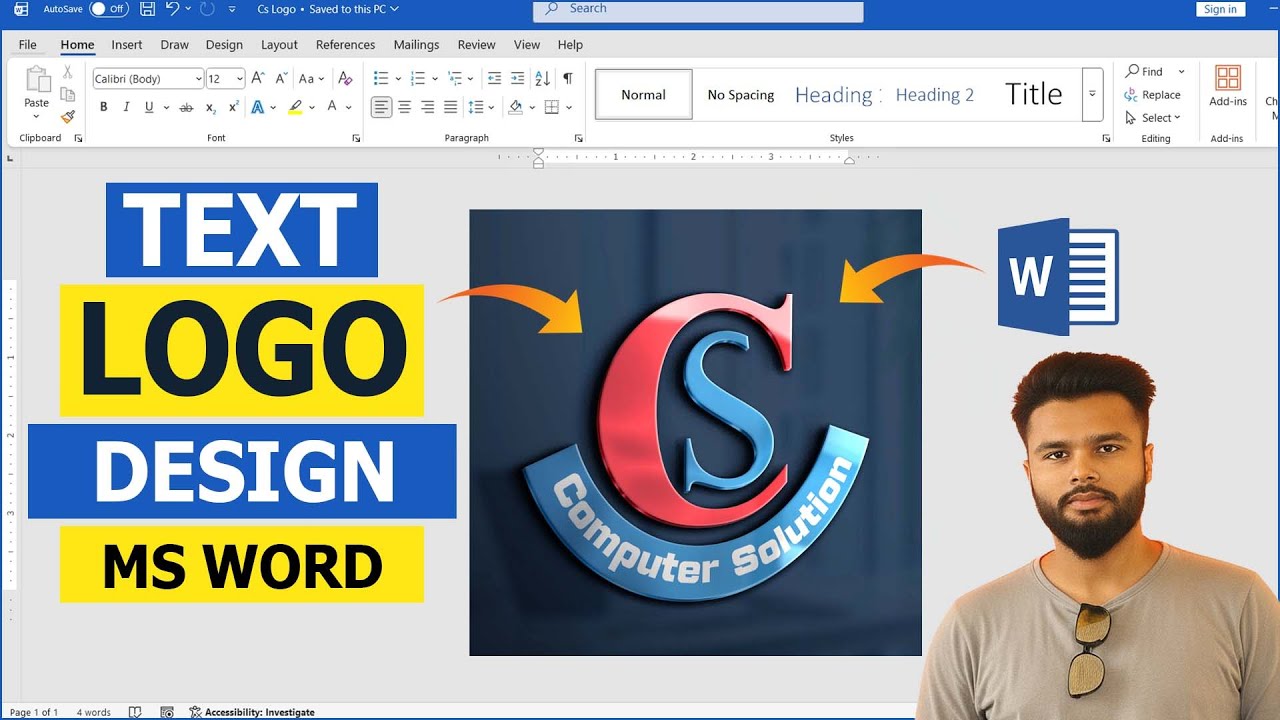Center align the paragraph
The image size is (1280, 720).
[x=404, y=107]
